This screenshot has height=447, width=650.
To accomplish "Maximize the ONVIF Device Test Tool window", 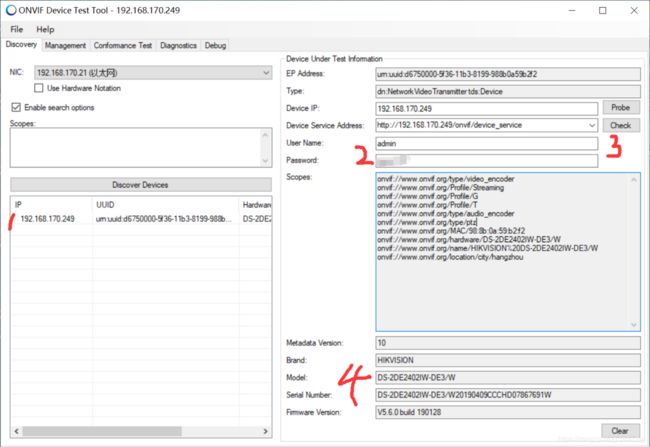I will [603, 10].
